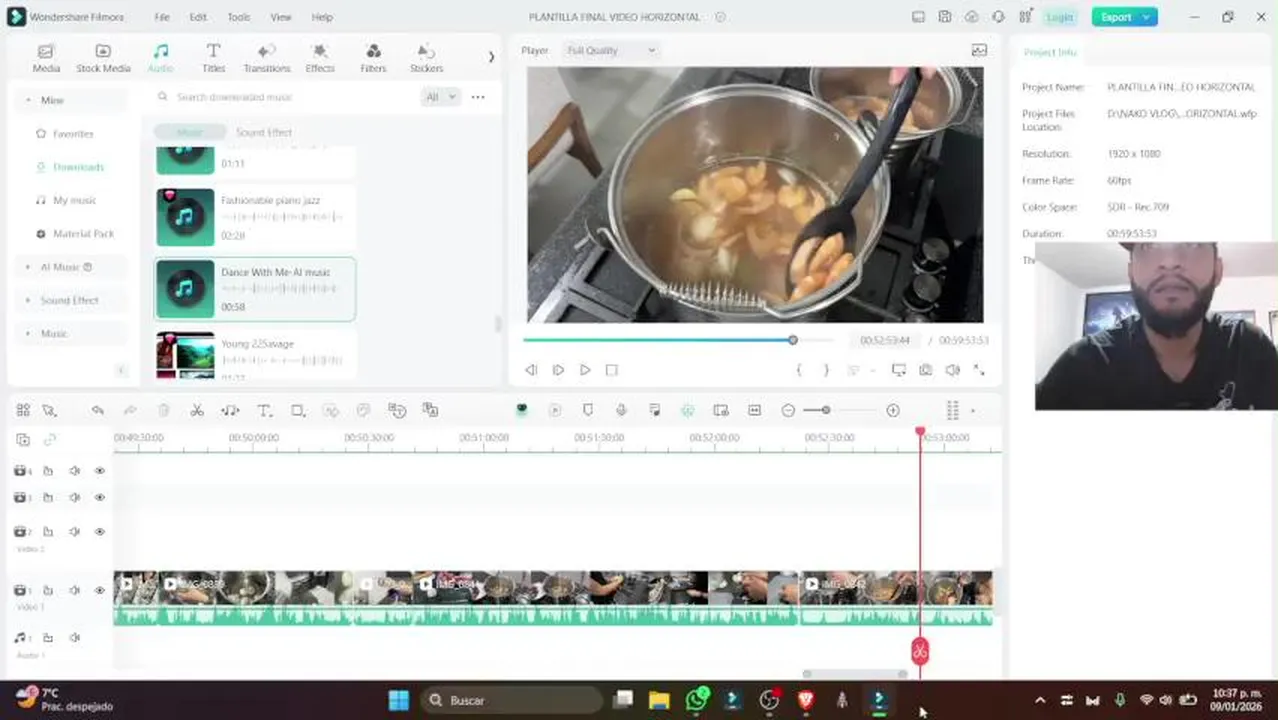Viewport: 1278px width, 720px height.
Task: Click the previous frame button
Action: tap(531, 370)
